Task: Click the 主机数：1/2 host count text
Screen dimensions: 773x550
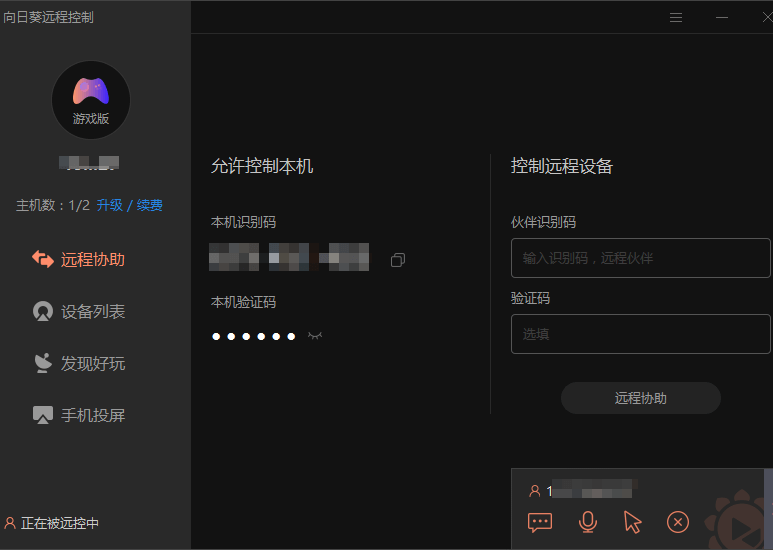Action: (x=53, y=205)
